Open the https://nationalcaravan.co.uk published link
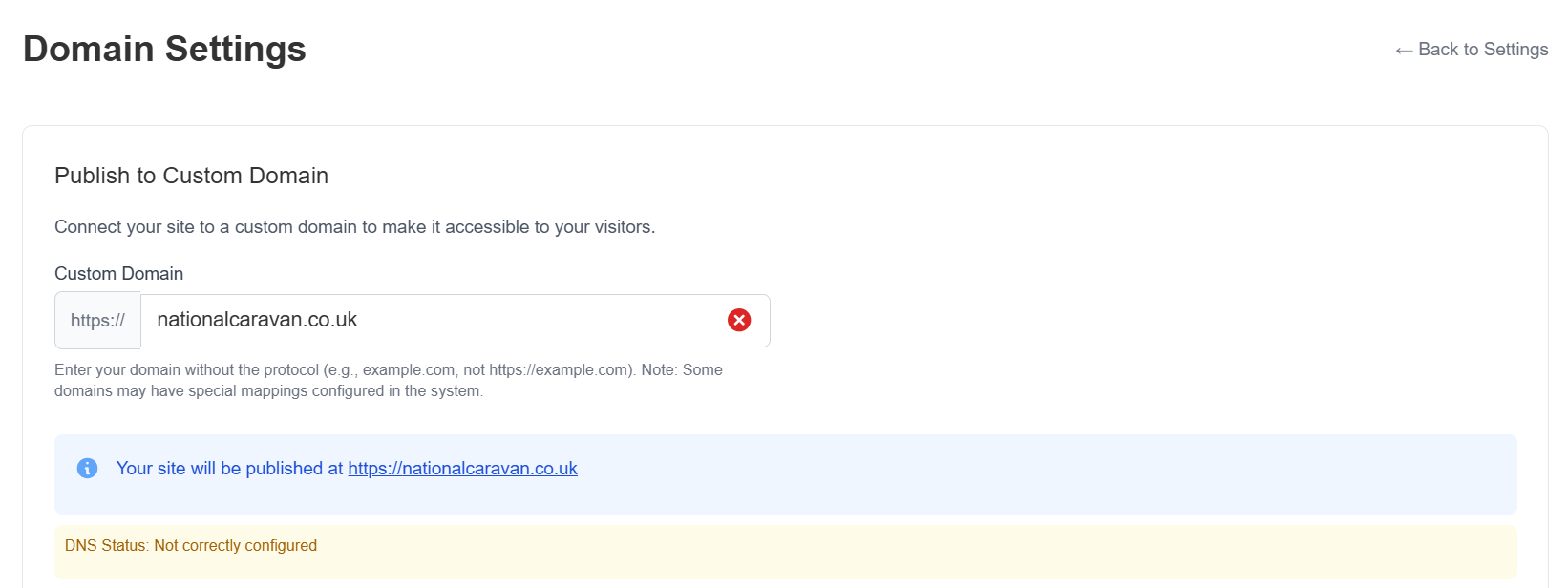Viewport: 1568px width, 588px height. tap(462, 469)
